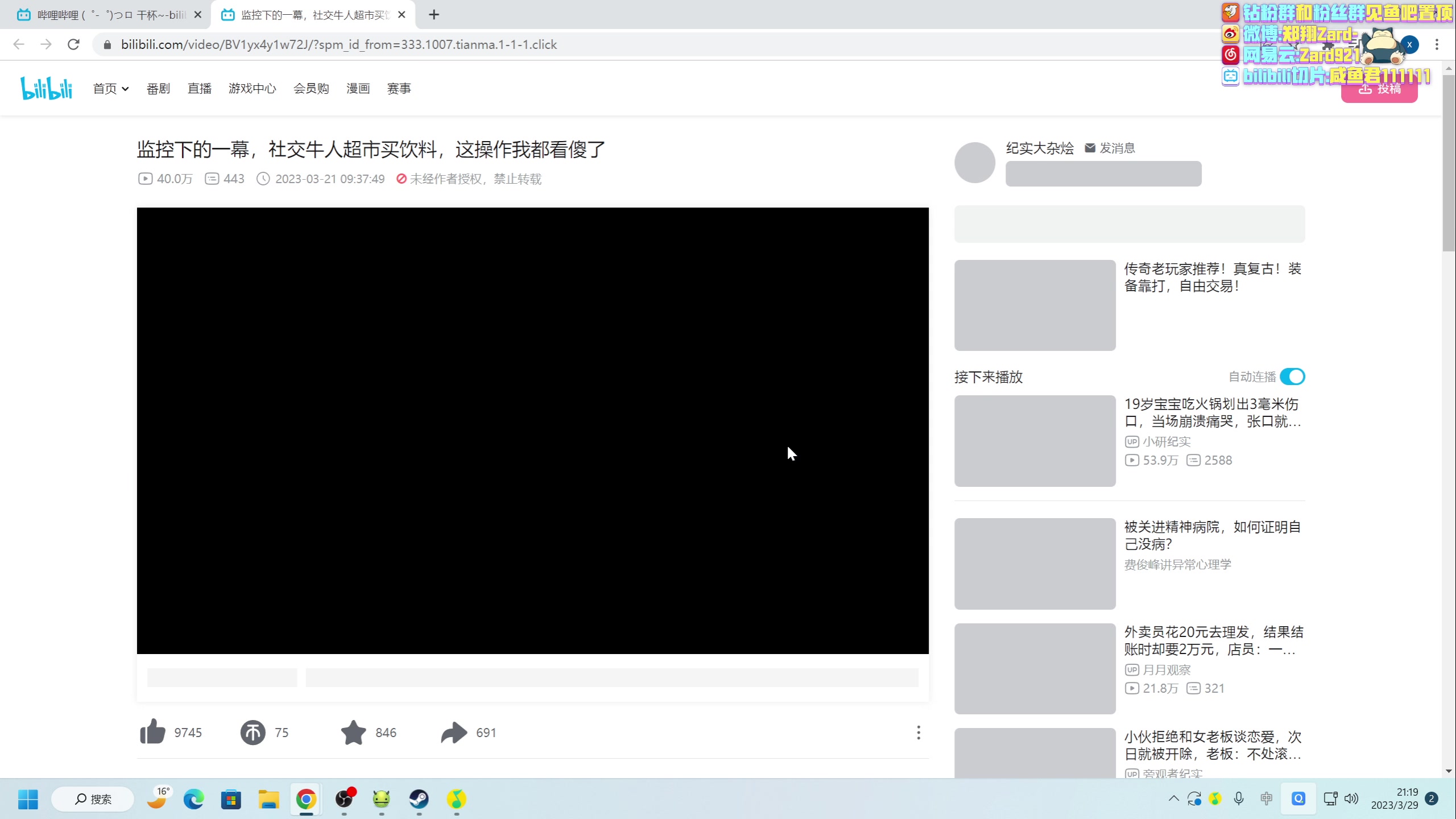
Task: Open the 19岁宝宝吃火锅 video thumbnail
Action: coord(1035,441)
